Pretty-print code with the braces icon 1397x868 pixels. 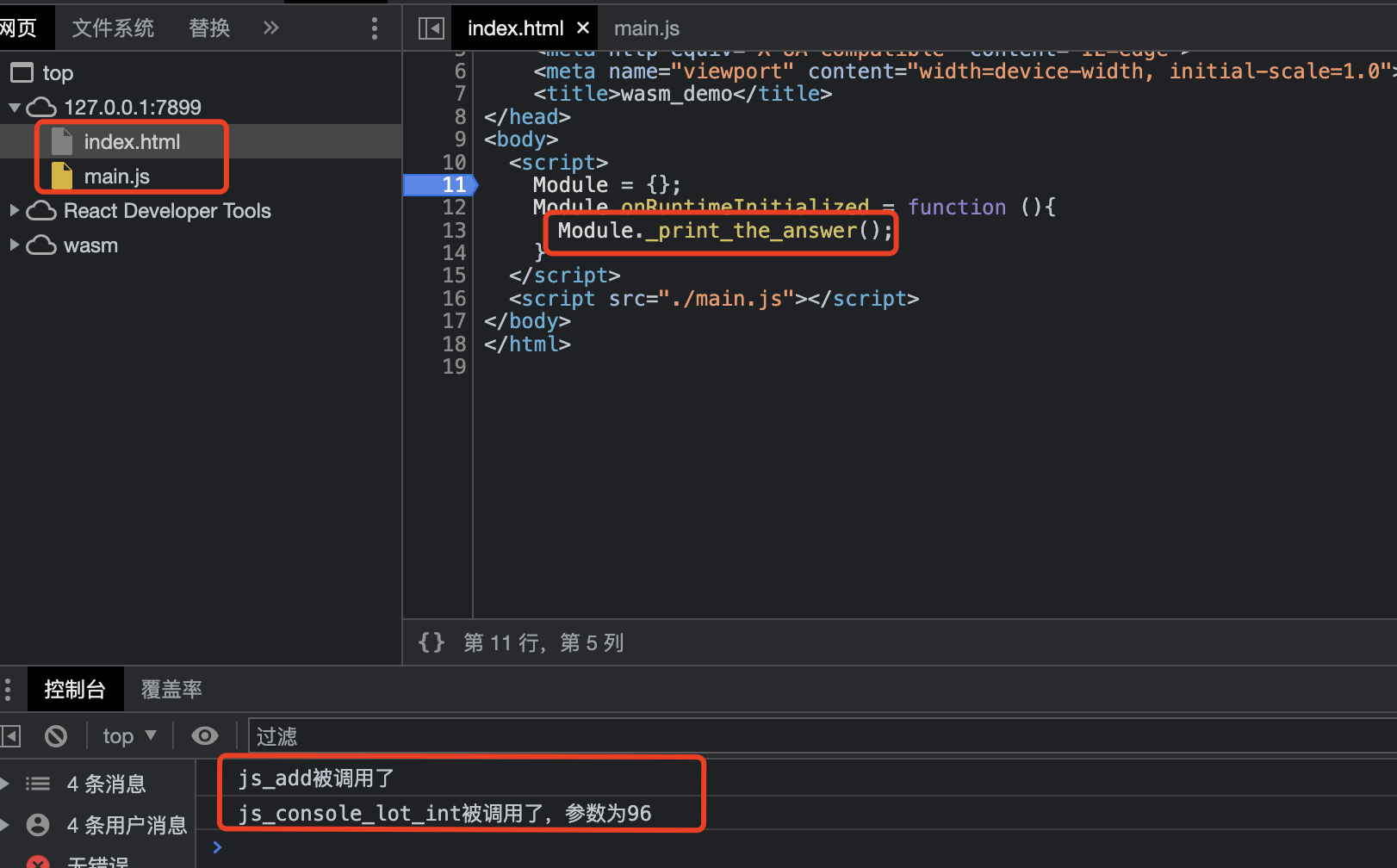click(432, 642)
